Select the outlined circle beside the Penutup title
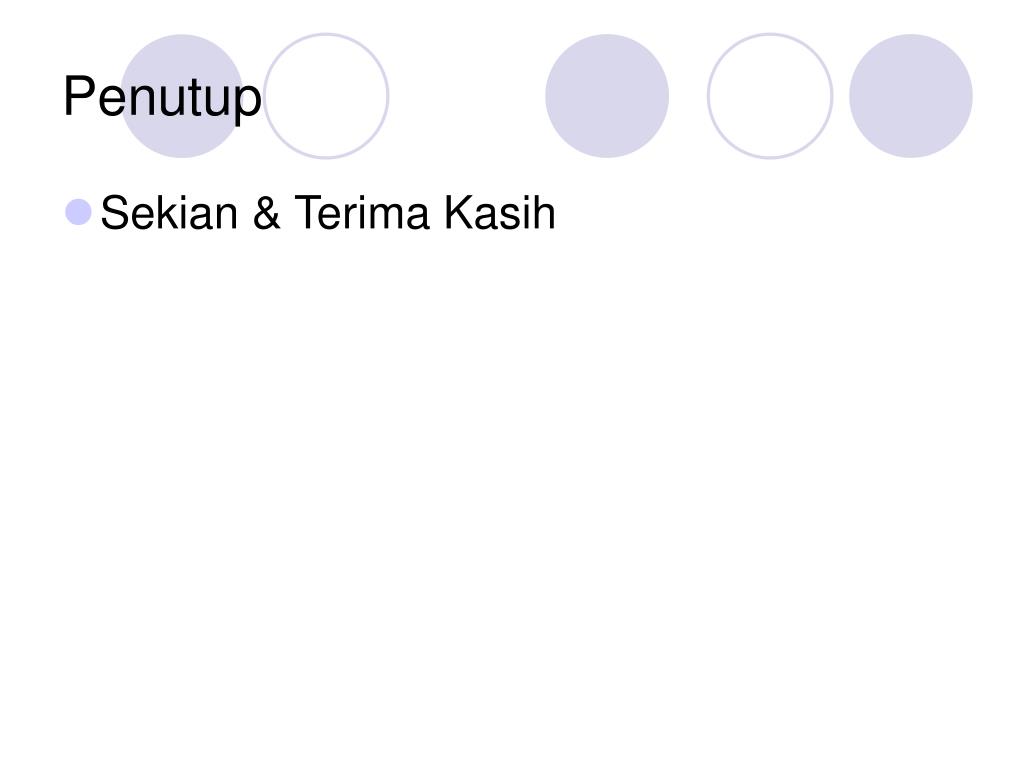The image size is (1024, 768). [326, 96]
